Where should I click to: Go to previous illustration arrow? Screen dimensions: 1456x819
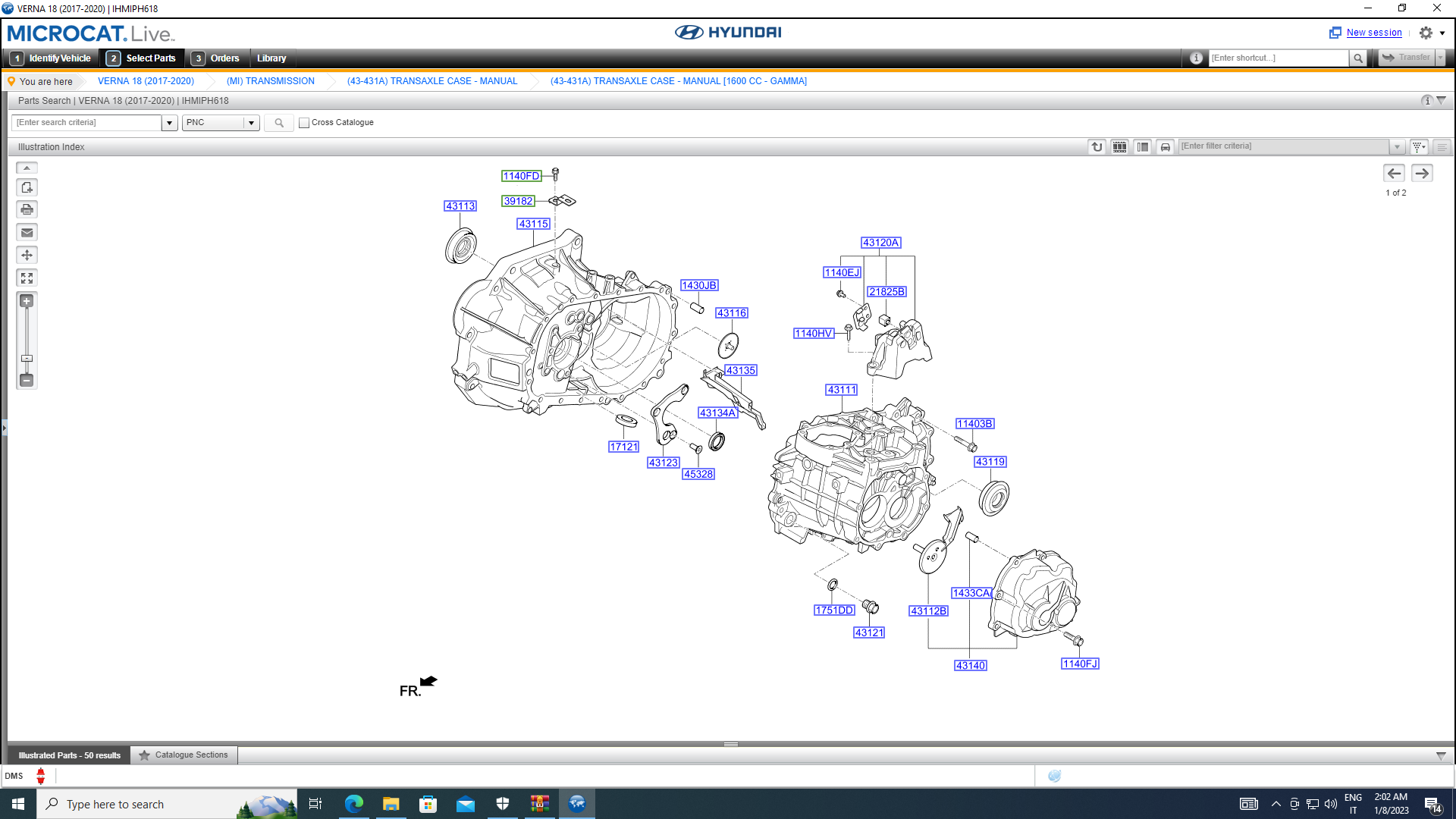click(x=1394, y=174)
